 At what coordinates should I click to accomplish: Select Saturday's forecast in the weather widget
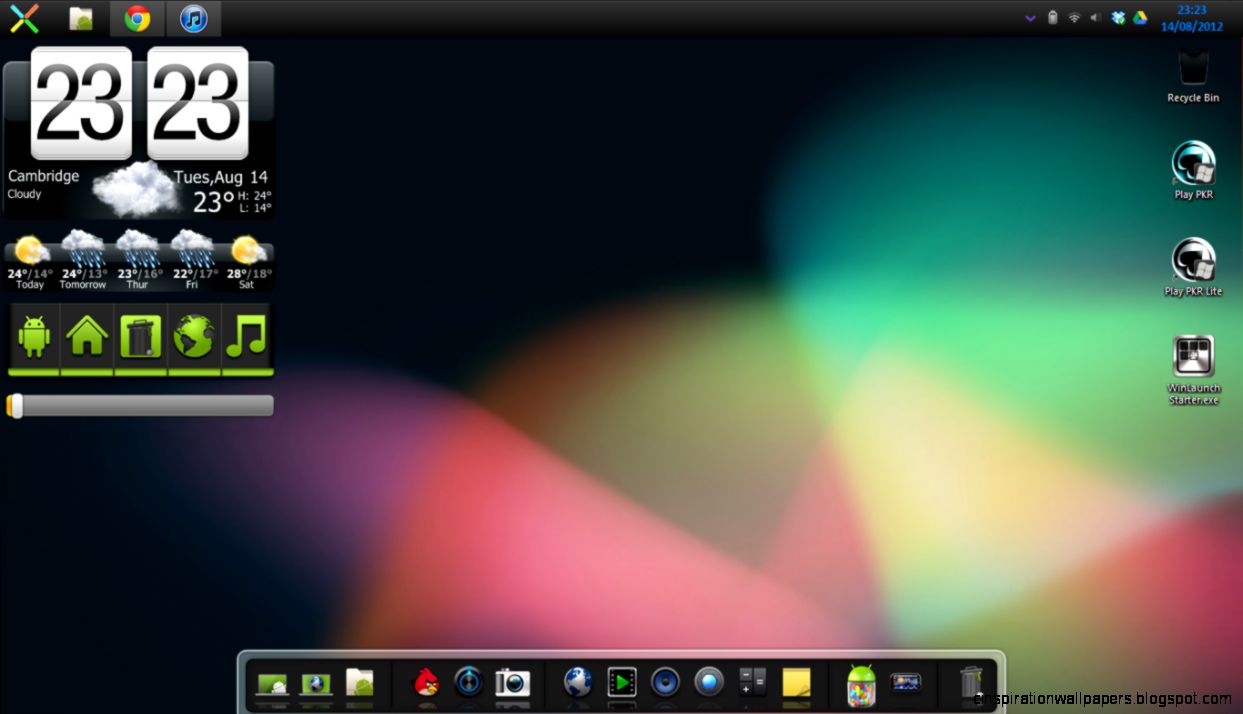(247, 262)
